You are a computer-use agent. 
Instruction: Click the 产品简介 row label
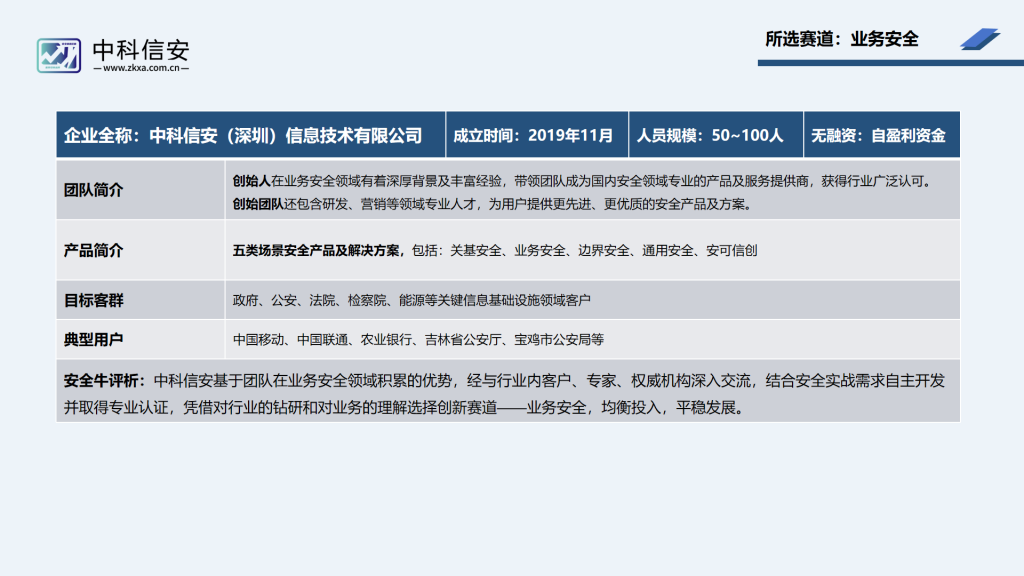pyautogui.click(x=93, y=251)
